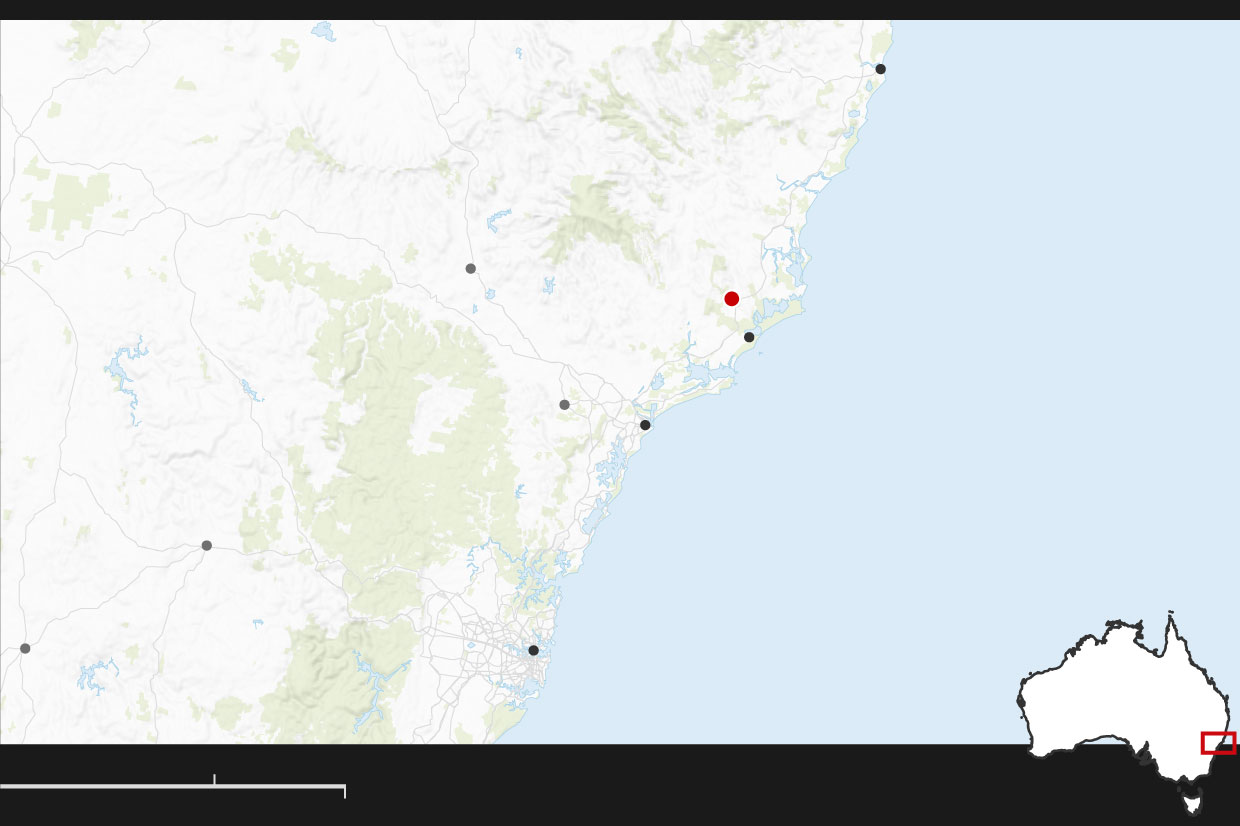
Task: Select the gray dot at the western road junction
Action: point(206,545)
